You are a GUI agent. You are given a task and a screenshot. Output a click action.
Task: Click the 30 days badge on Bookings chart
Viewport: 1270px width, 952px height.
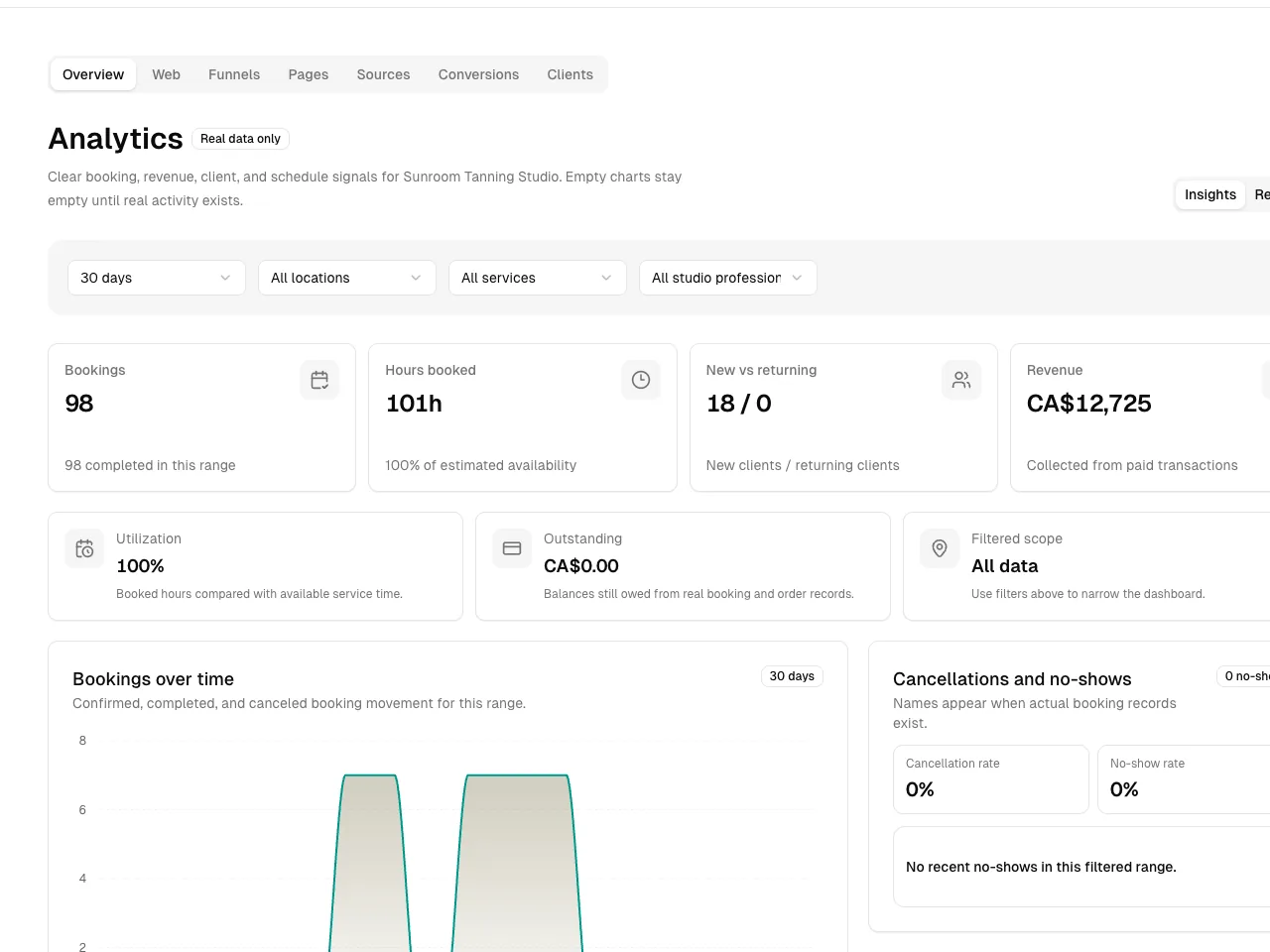pos(792,676)
